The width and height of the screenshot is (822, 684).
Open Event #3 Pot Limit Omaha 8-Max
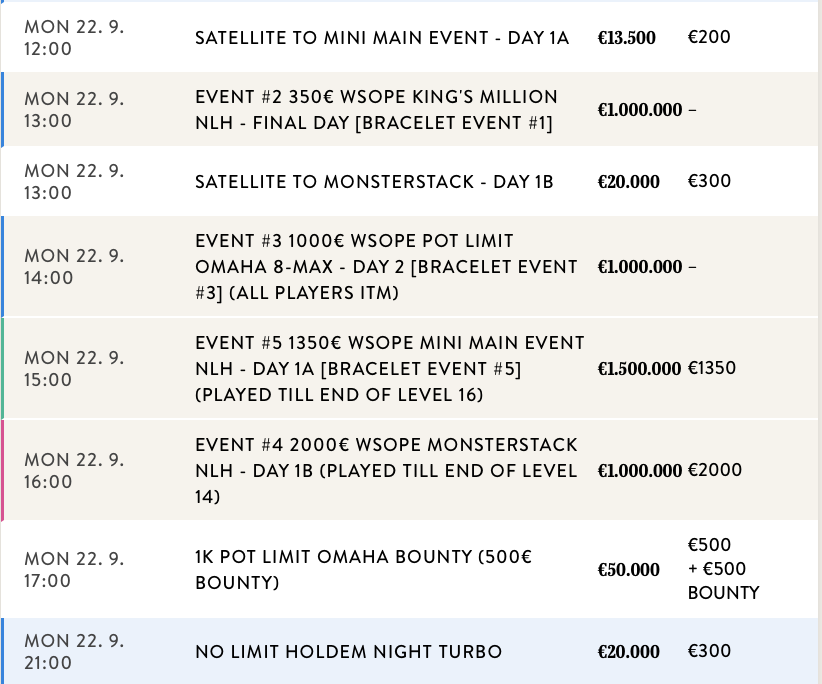(386, 267)
